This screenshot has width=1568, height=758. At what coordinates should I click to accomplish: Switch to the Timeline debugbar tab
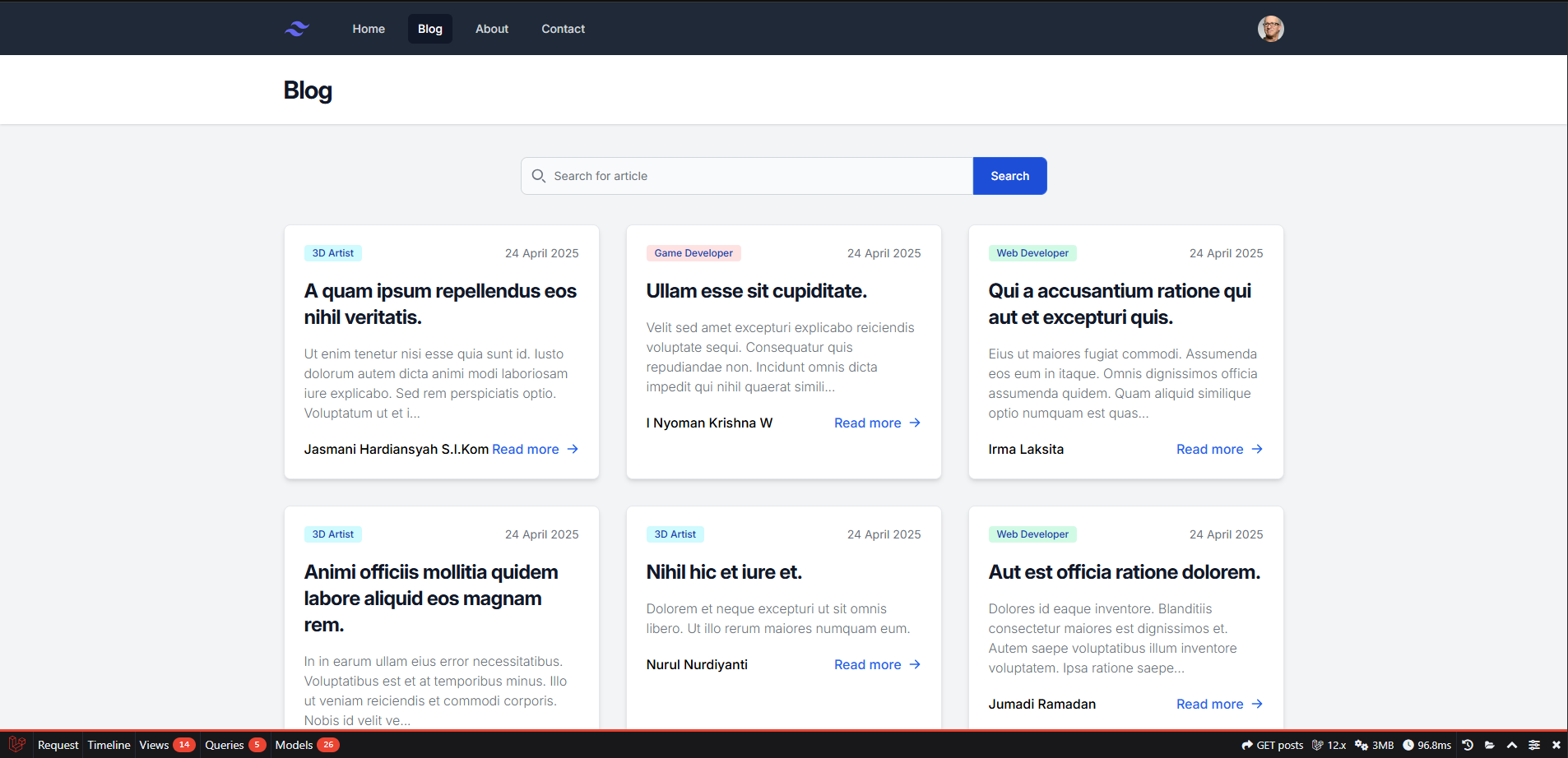109,745
